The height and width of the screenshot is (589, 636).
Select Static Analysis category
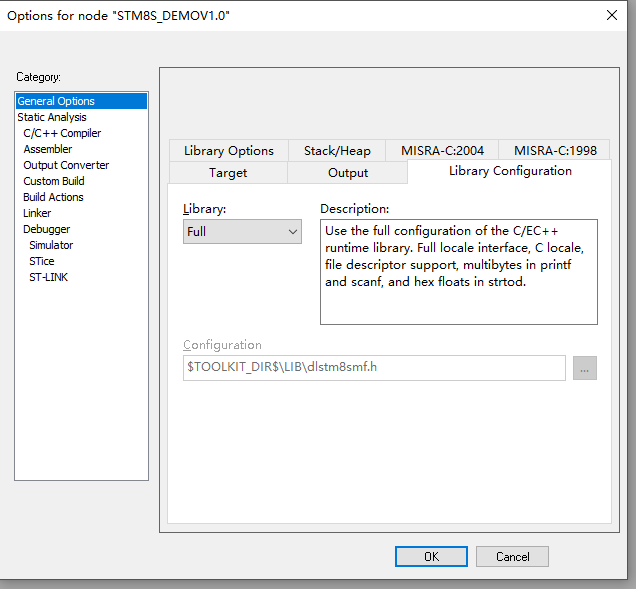pos(52,117)
